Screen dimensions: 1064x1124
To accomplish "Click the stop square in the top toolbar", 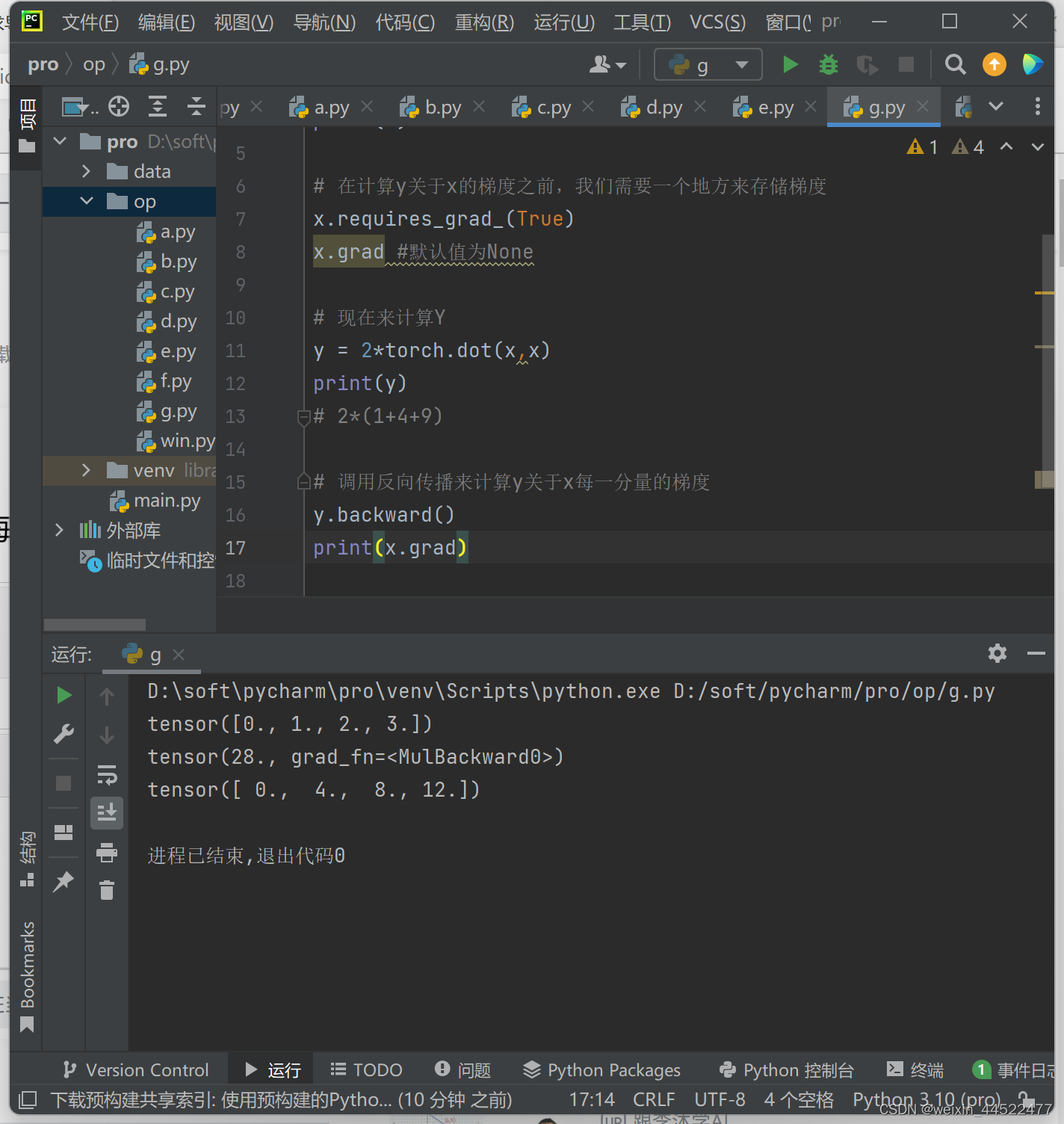I will pyautogui.click(x=906, y=65).
